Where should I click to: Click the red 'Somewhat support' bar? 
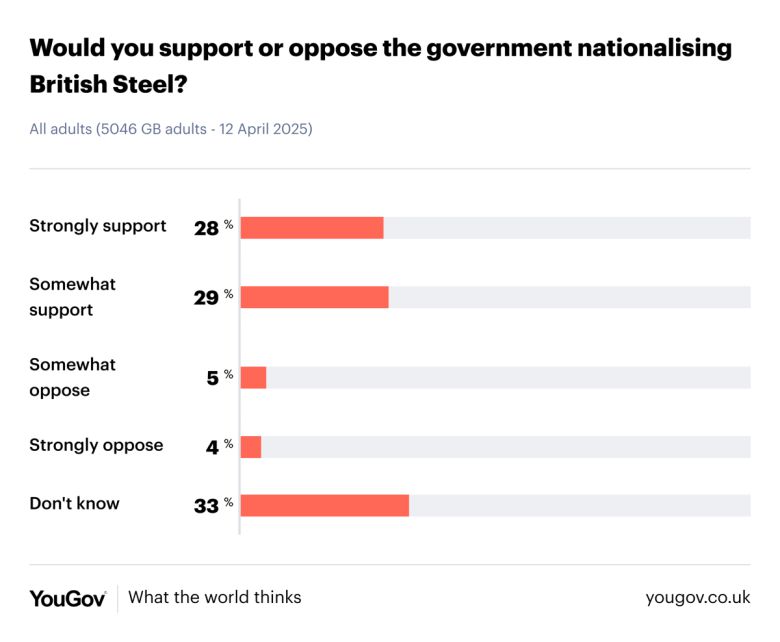[x=314, y=297]
